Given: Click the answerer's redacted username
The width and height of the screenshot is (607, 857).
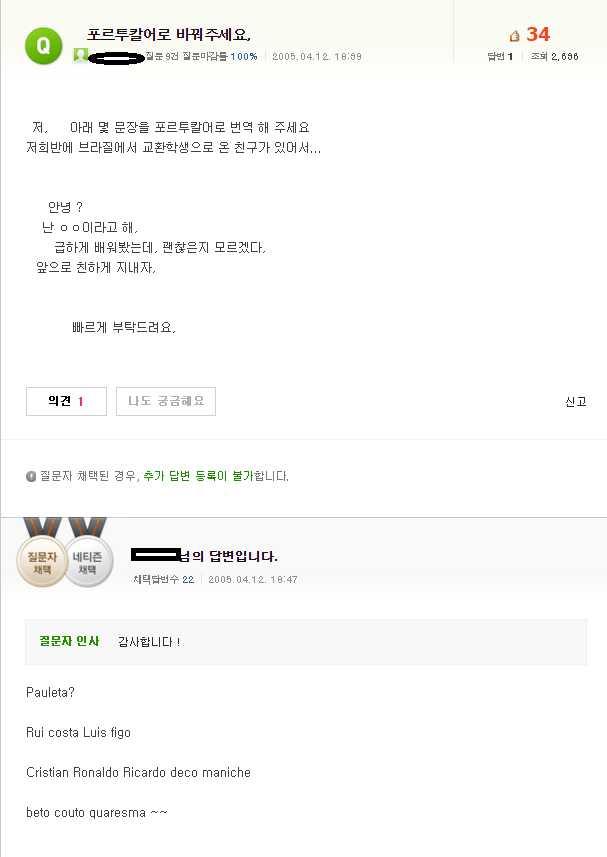Looking at the screenshot, I should [155, 555].
